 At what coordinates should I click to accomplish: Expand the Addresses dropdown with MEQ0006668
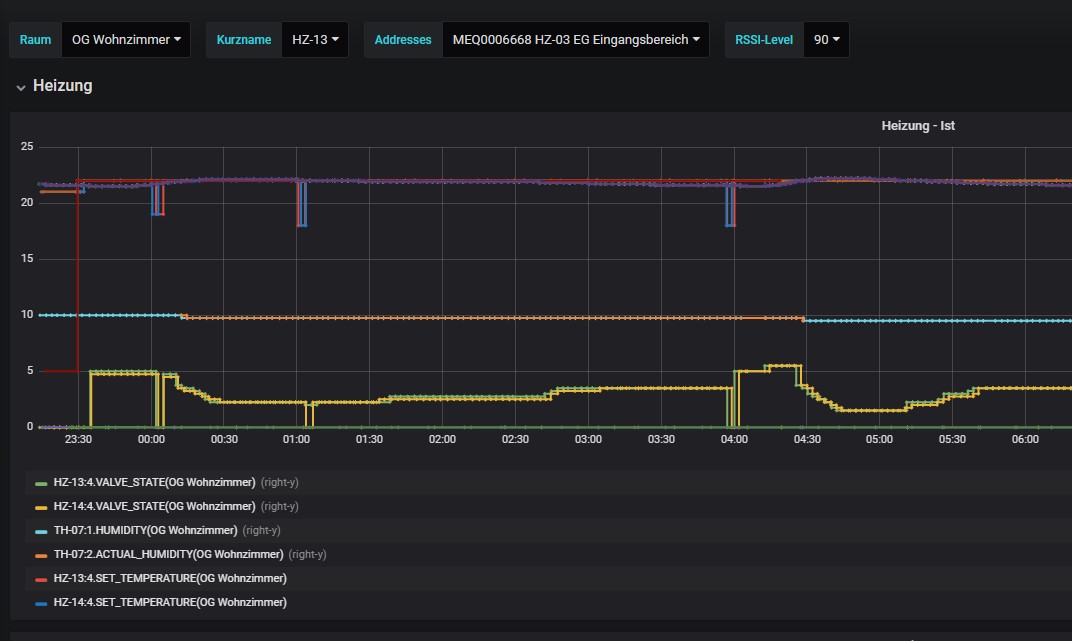pos(575,40)
